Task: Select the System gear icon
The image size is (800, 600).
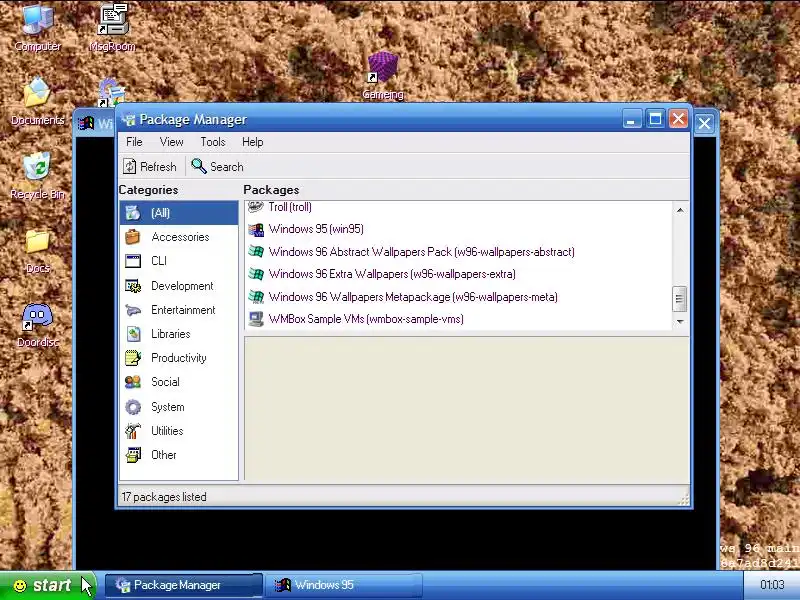Action: point(133,407)
